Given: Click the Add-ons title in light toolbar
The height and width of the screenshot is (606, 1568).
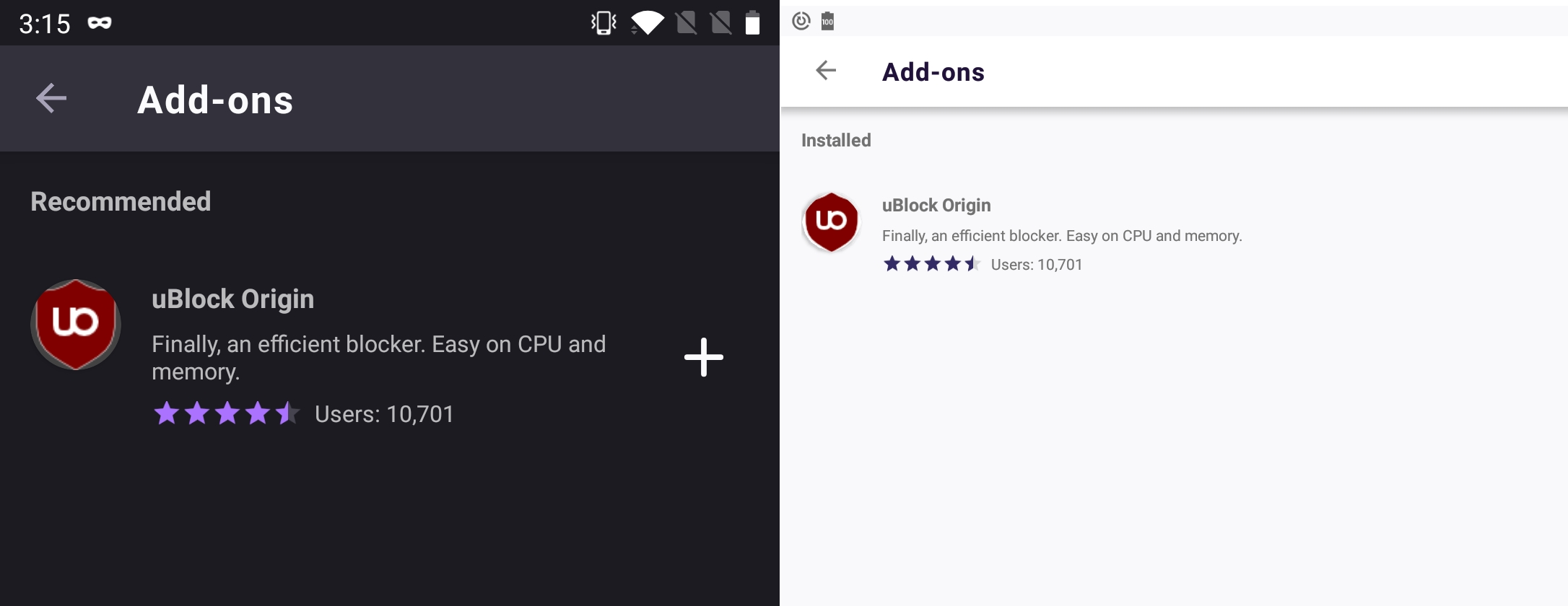Looking at the screenshot, I should pos(933,72).
